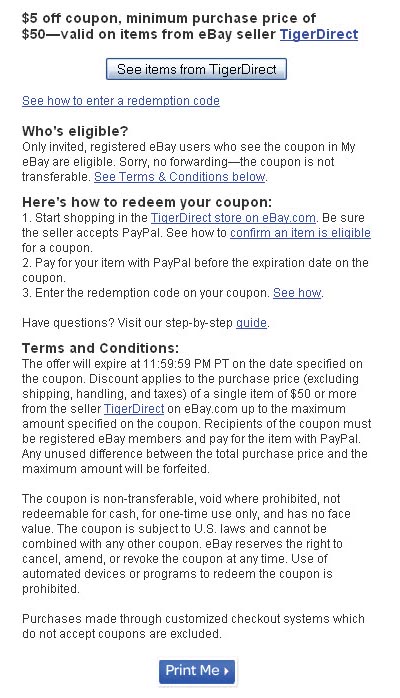Visit the TigerDirect store on eBay.com link

[x=233, y=218]
